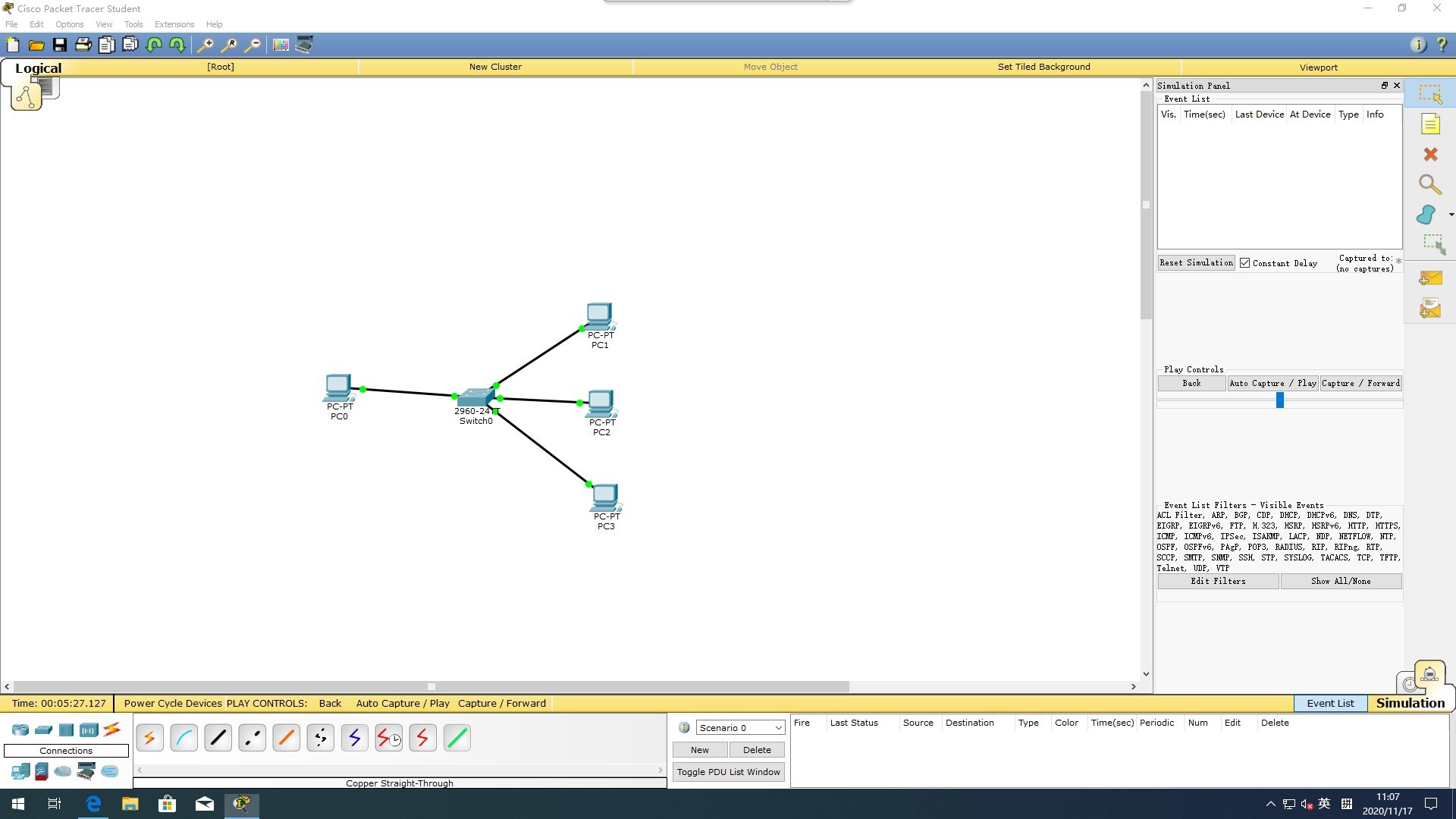The image size is (1456, 819).
Task: Choose the green Octal cable
Action: (457, 738)
